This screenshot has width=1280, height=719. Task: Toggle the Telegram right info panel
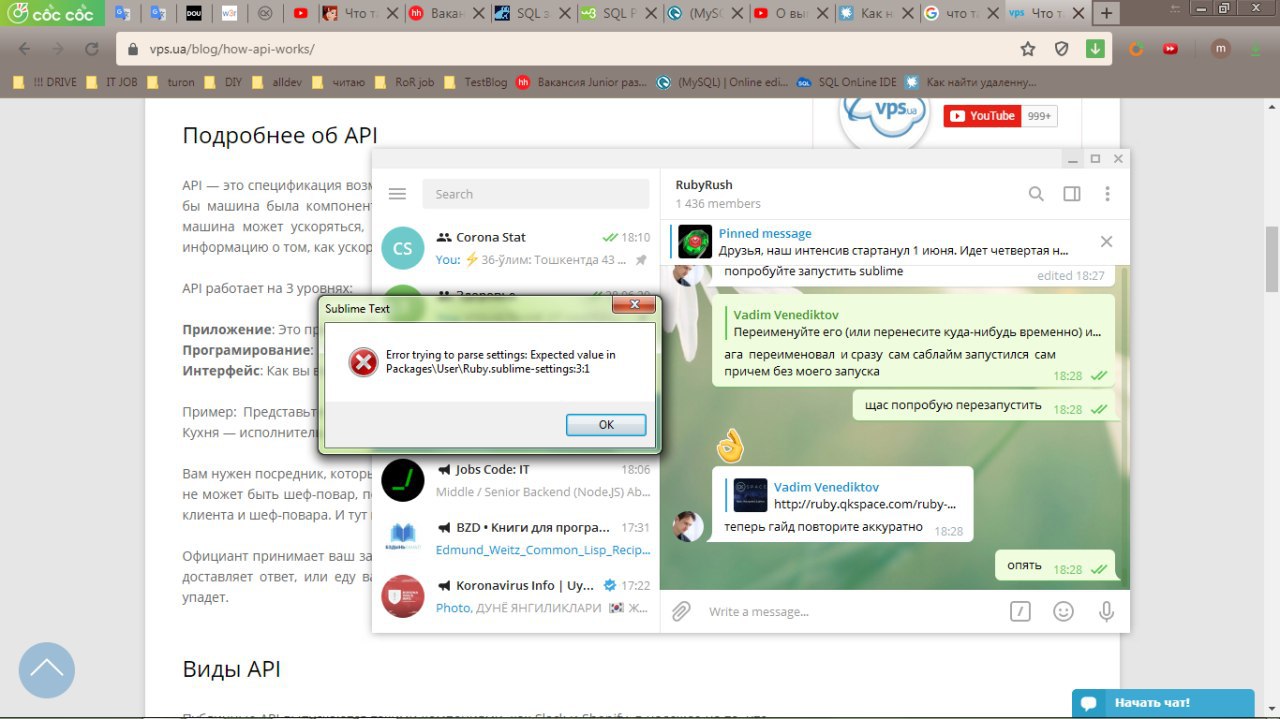coord(1072,194)
